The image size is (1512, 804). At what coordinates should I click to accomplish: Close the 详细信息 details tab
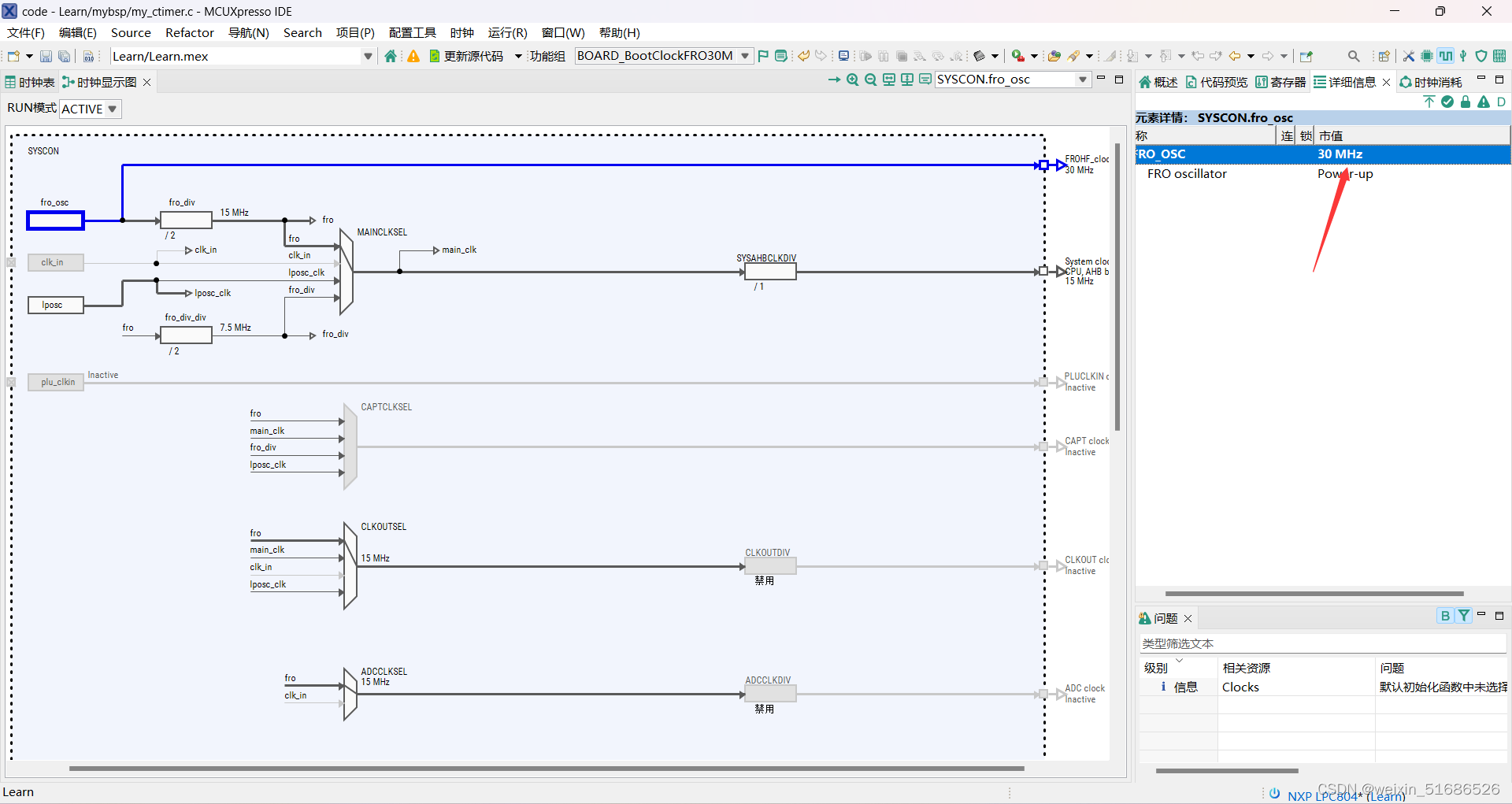(1386, 82)
